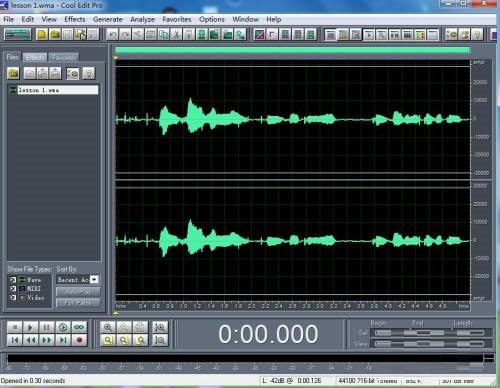The height and width of the screenshot is (388, 500).
Task: Click the green horizontal scroll range bar
Action: pos(292,50)
